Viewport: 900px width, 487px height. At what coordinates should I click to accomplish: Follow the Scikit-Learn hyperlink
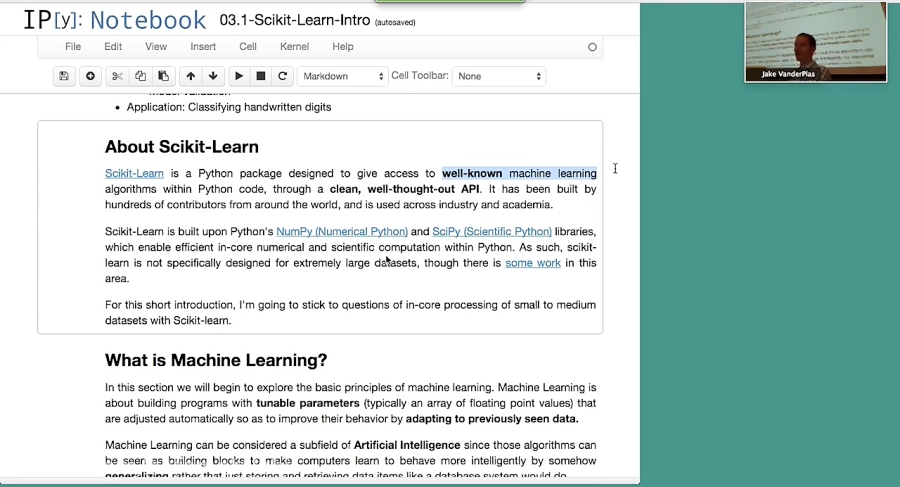134,173
